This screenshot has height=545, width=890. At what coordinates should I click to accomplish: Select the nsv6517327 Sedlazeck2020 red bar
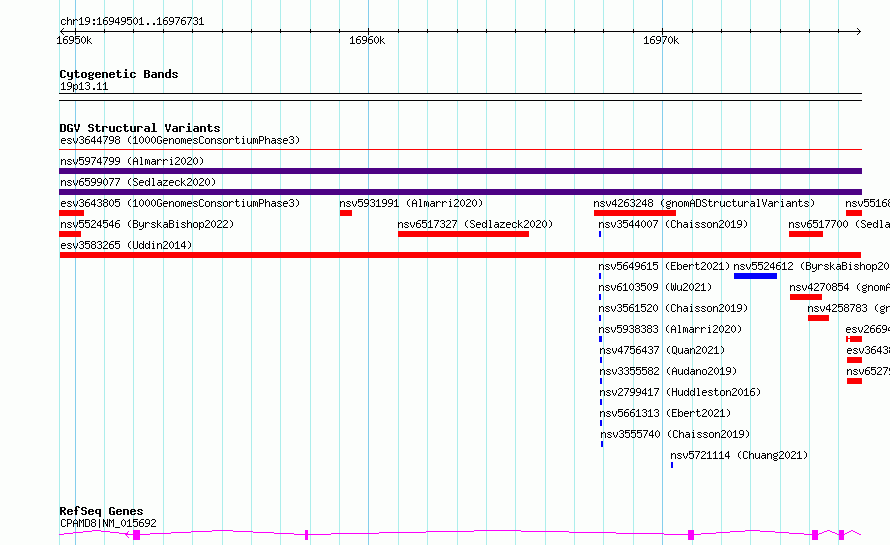[463, 234]
